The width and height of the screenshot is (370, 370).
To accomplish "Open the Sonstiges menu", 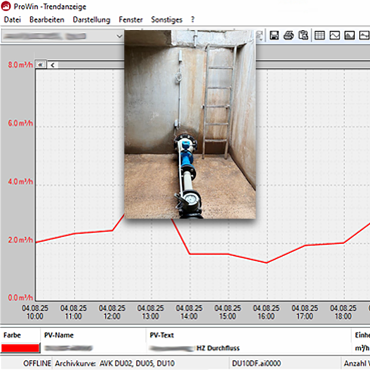I will point(167,20).
